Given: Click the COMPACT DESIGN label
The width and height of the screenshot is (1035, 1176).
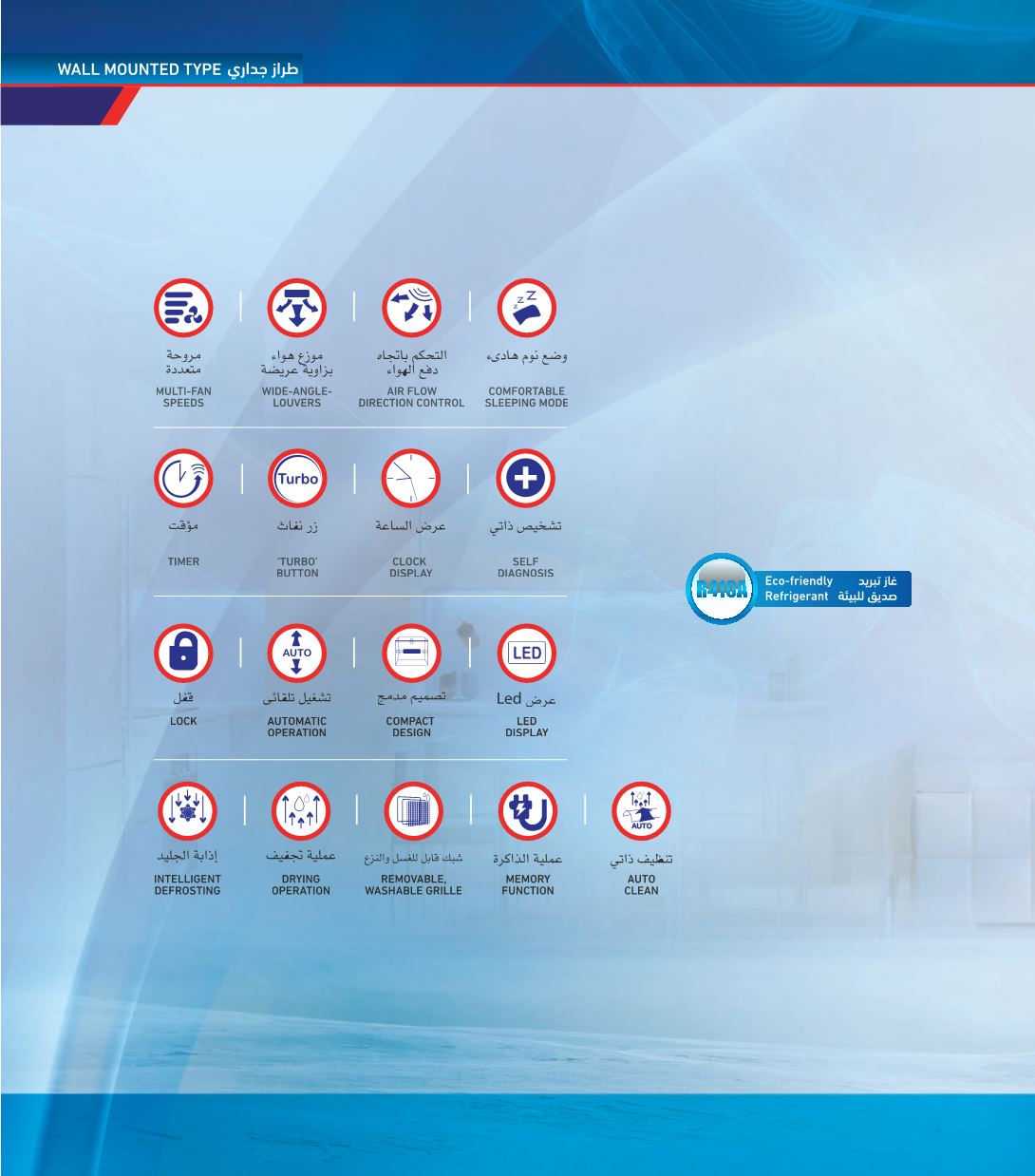Looking at the screenshot, I should coord(411,727).
